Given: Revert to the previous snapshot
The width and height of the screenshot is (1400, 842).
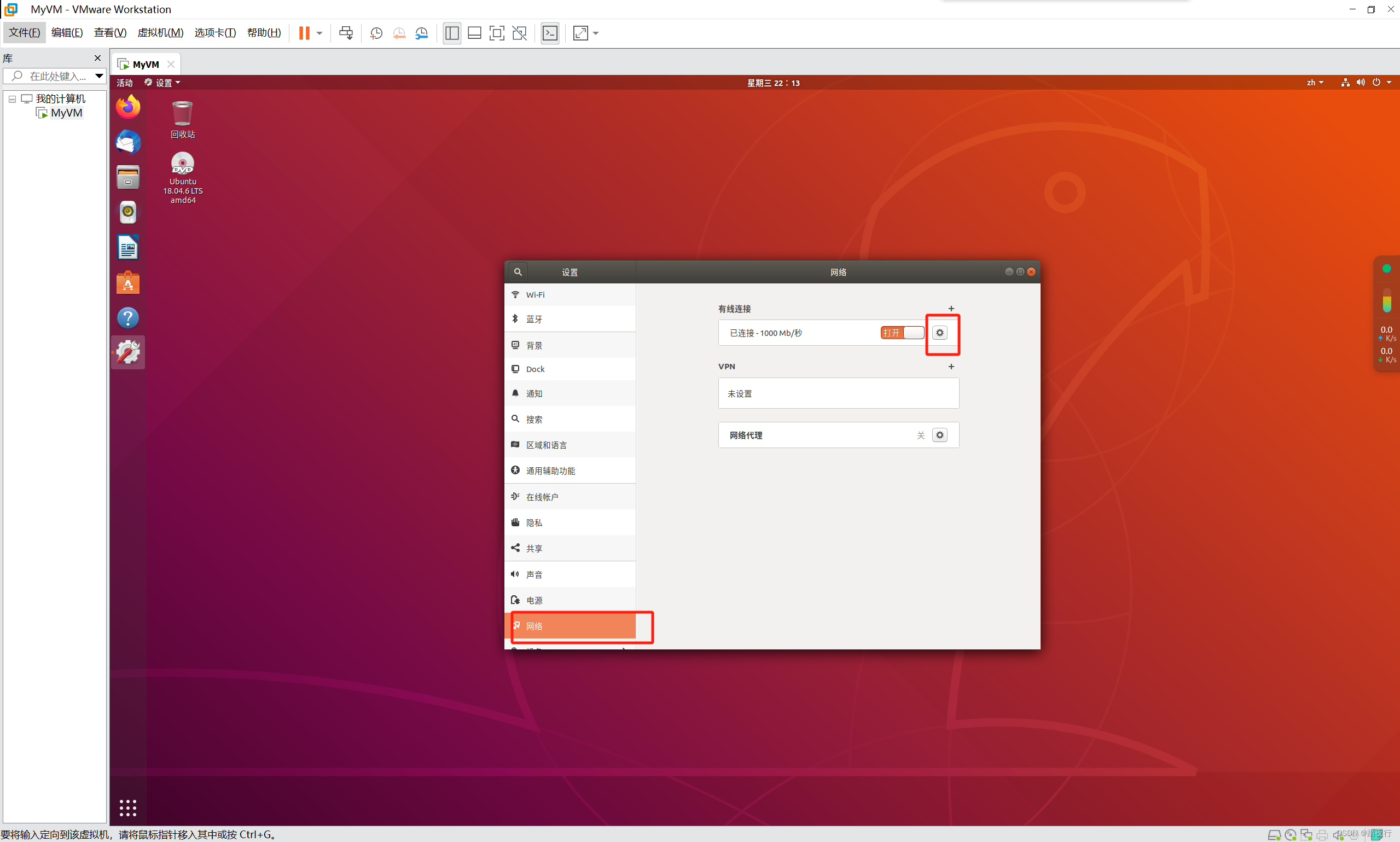Looking at the screenshot, I should point(399,33).
